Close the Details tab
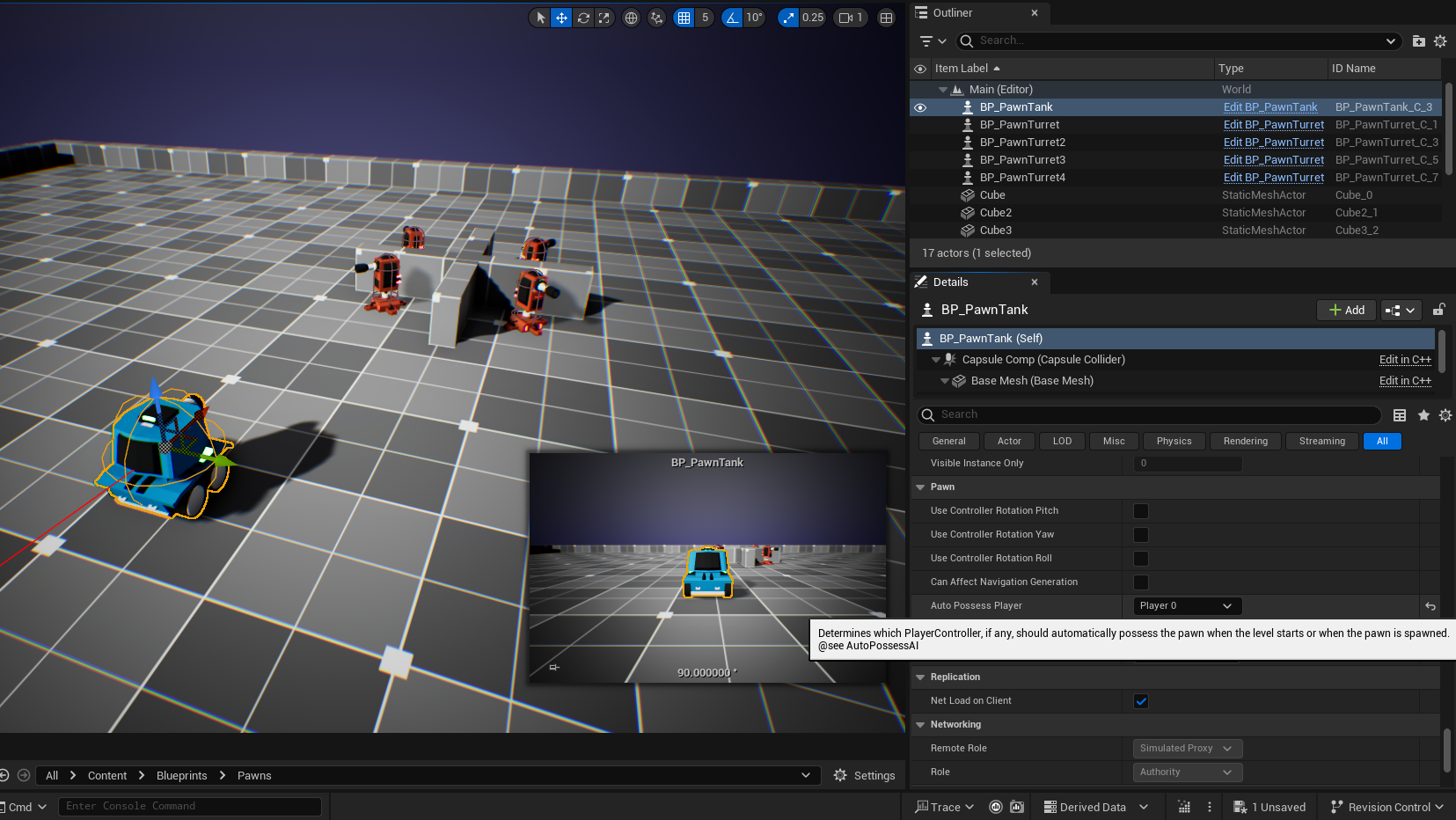 click(x=1035, y=282)
